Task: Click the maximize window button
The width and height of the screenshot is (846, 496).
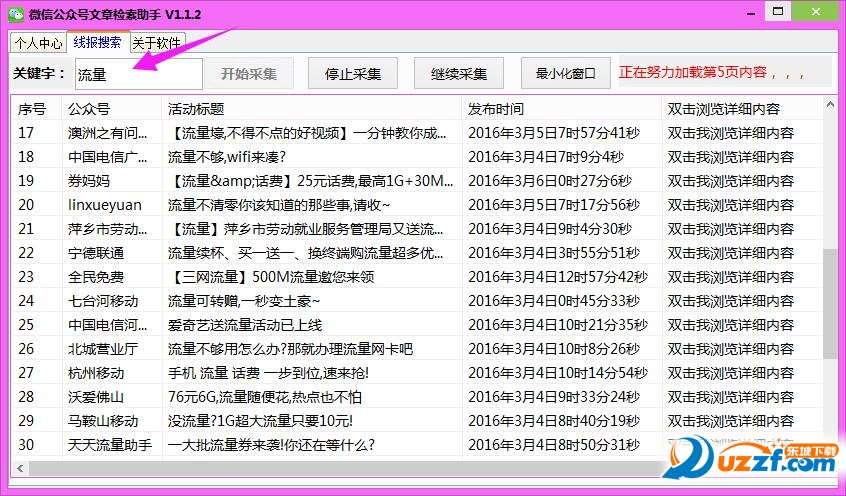Action: click(x=777, y=11)
